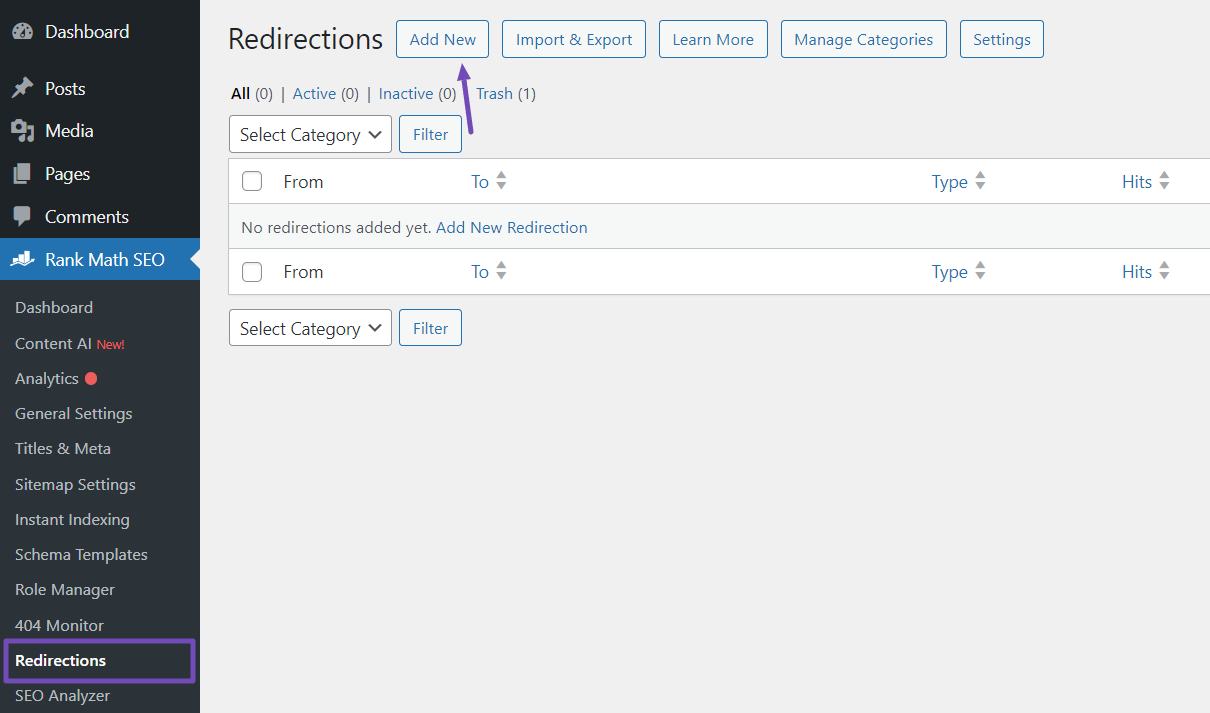Click the Manage Categories button
1210x713 pixels.
point(864,39)
